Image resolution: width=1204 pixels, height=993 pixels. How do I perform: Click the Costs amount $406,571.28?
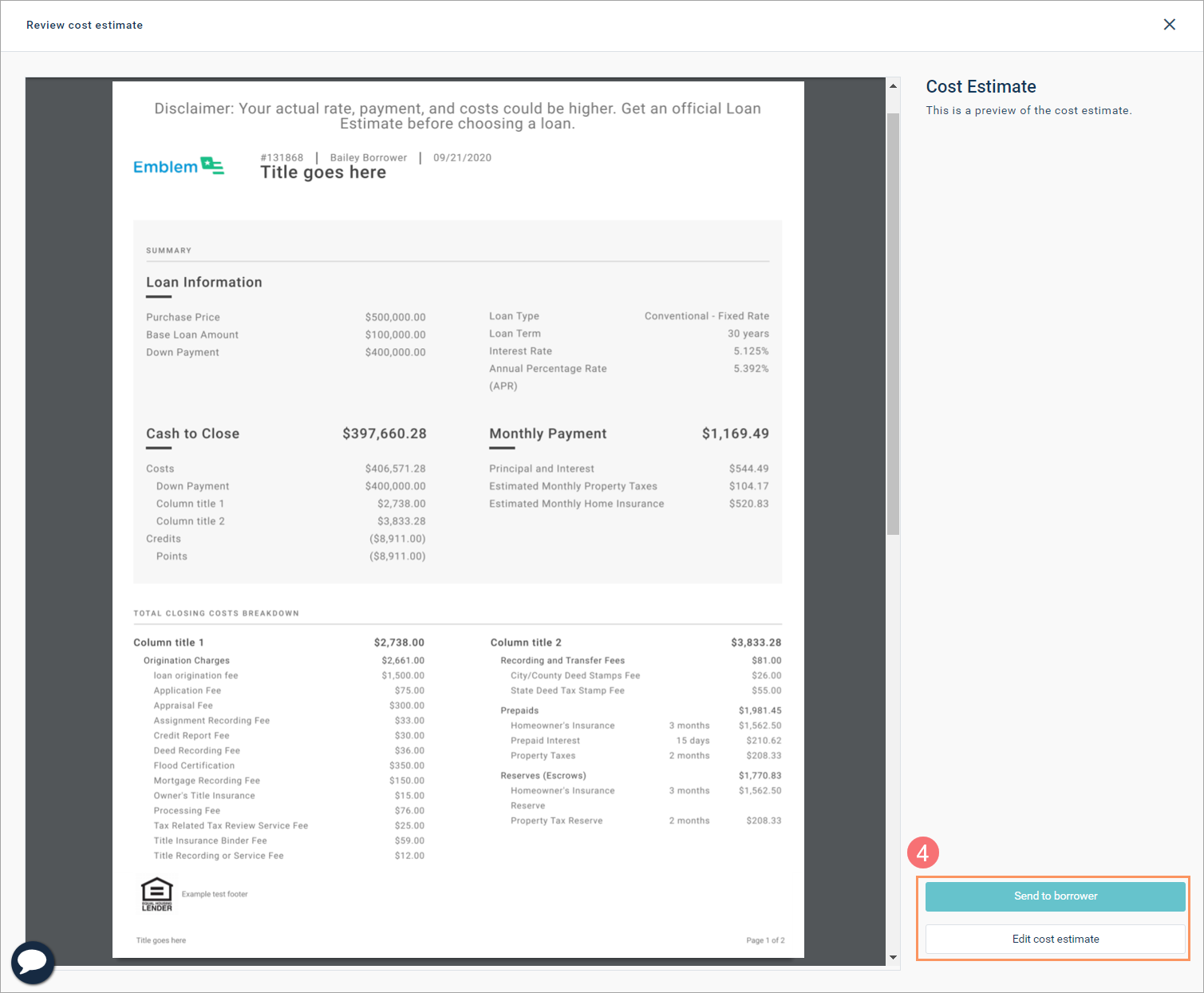(x=395, y=469)
